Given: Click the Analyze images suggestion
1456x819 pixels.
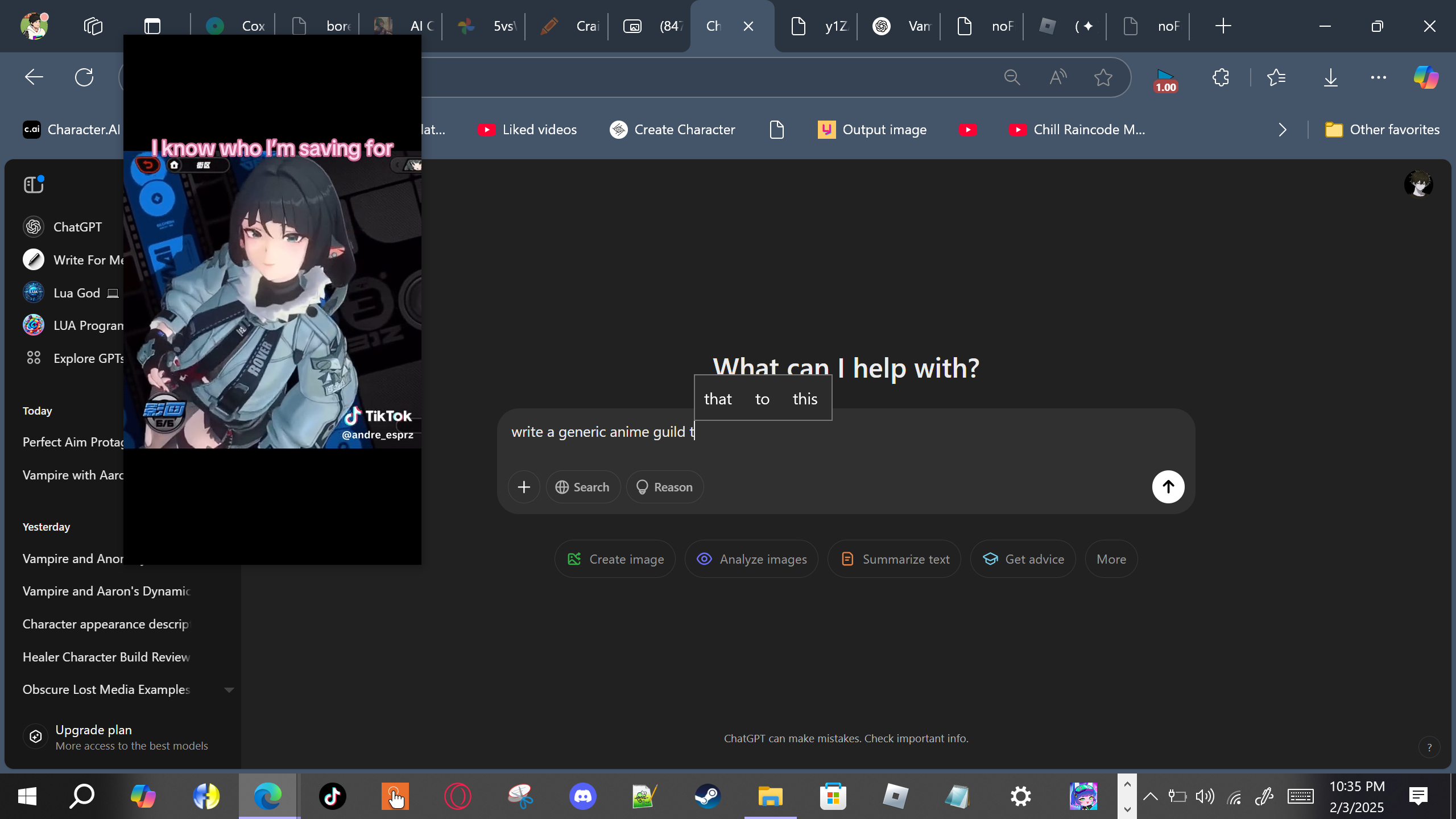Looking at the screenshot, I should pos(752,559).
